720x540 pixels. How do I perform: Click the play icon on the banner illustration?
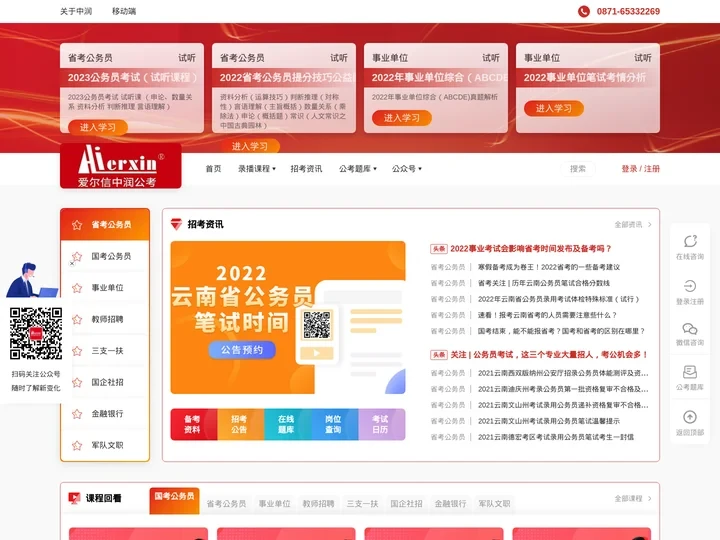[317, 353]
